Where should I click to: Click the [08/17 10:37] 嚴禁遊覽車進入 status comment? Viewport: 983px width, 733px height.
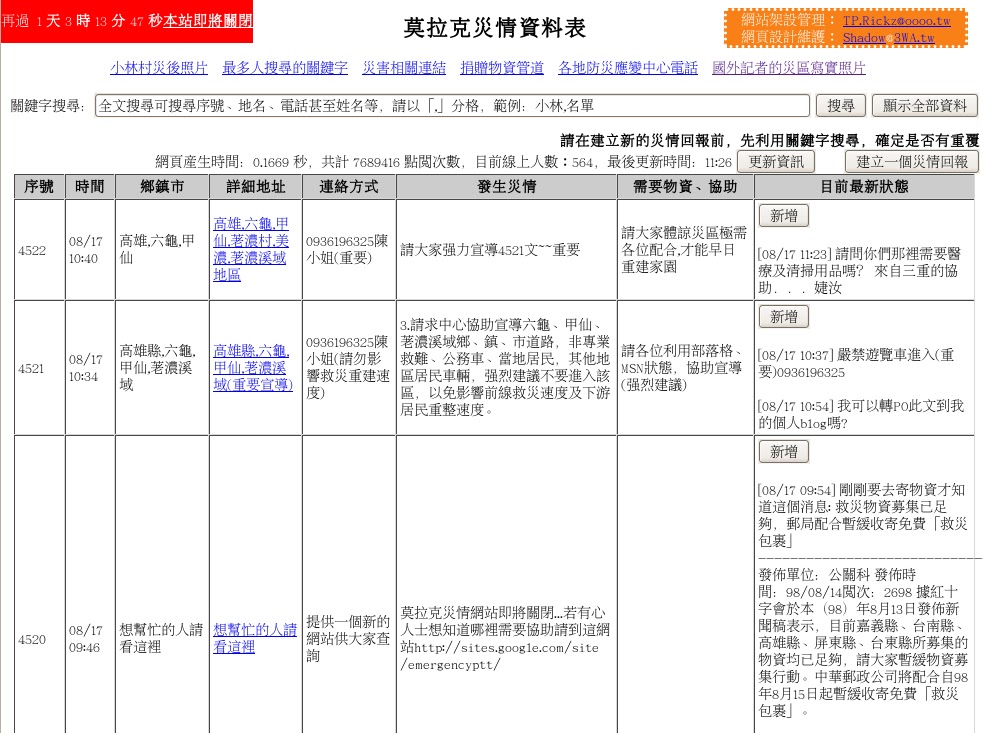pos(856,364)
